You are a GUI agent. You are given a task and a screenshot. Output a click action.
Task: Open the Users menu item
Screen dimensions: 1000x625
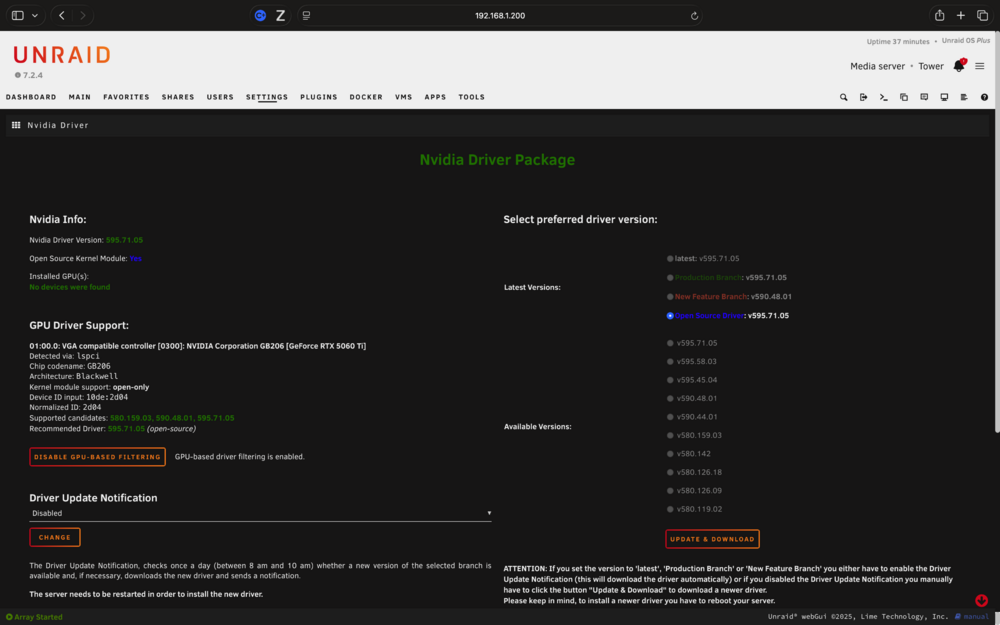pos(220,97)
